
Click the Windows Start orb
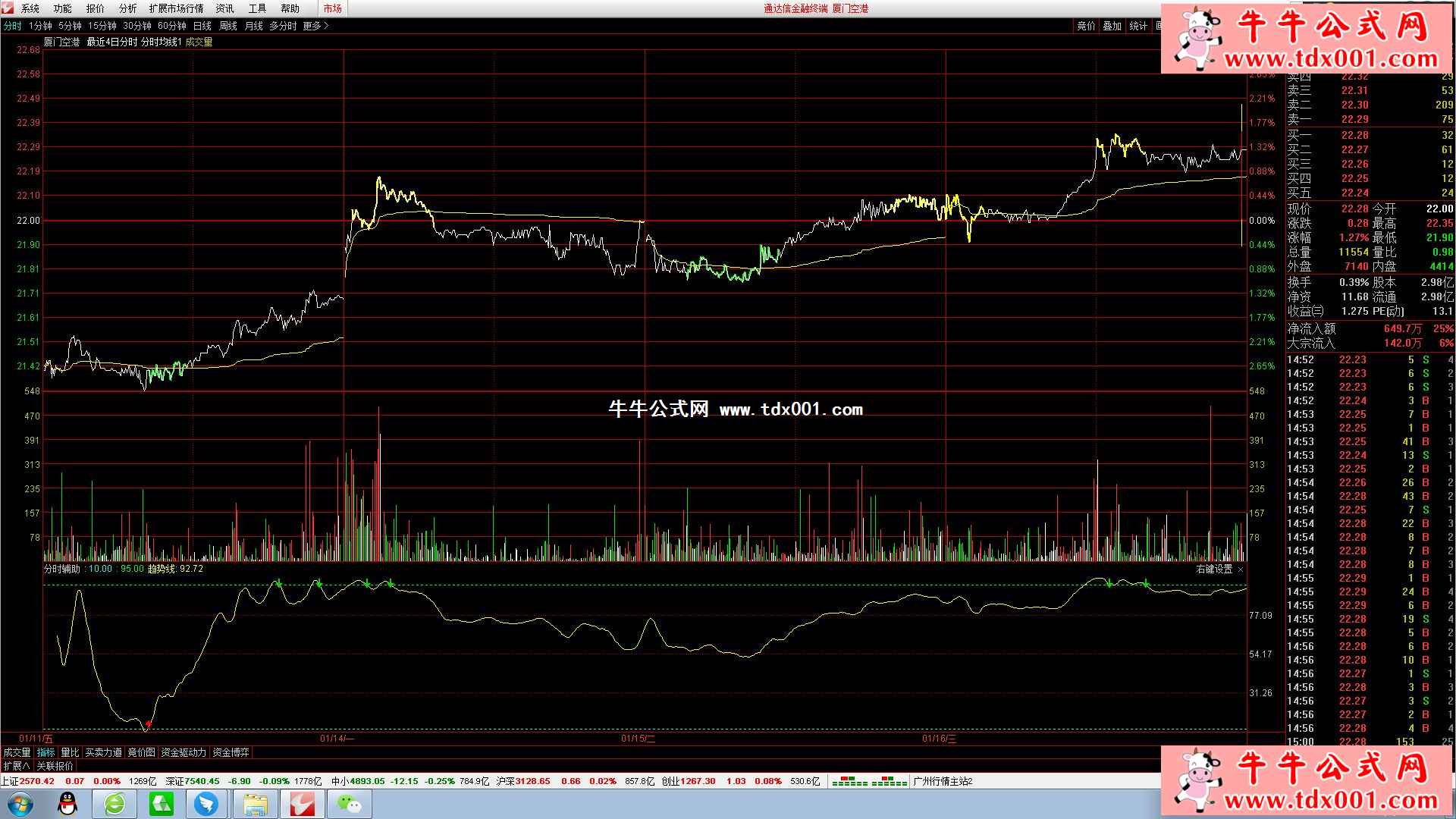tap(20, 804)
